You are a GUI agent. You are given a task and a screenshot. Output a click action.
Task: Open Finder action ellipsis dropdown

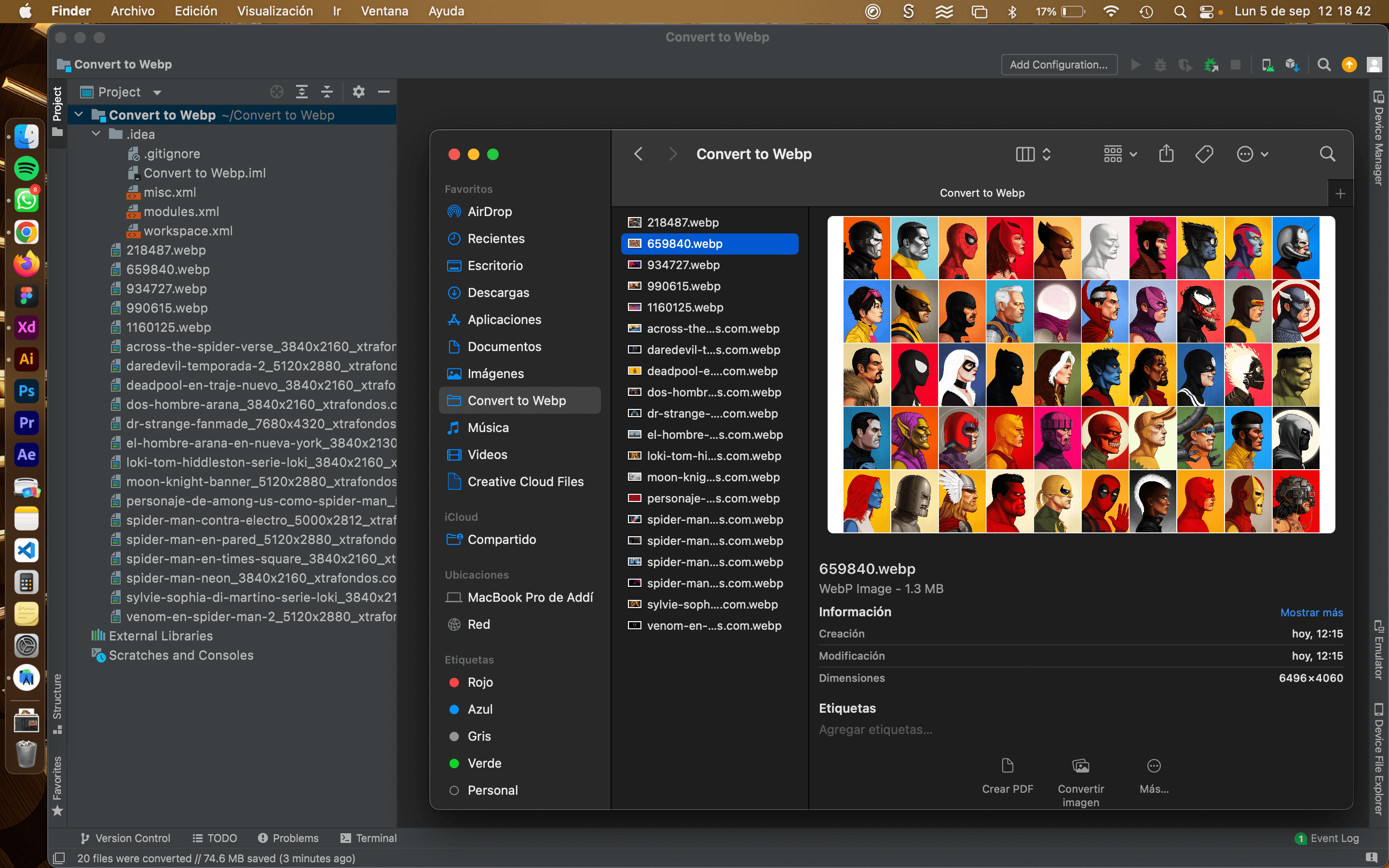(x=1252, y=154)
